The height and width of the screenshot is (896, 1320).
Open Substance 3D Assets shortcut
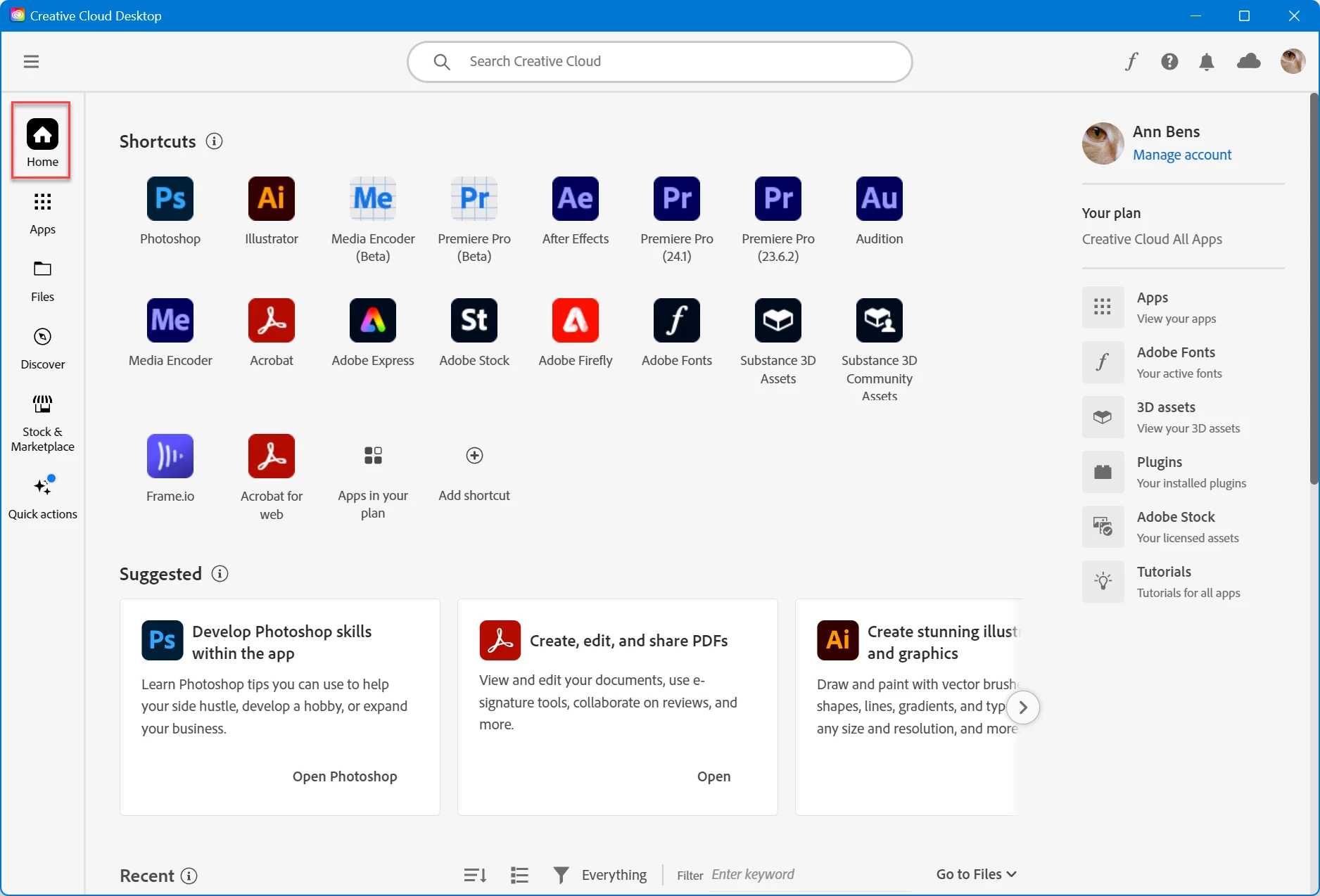click(x=778, y=321)
